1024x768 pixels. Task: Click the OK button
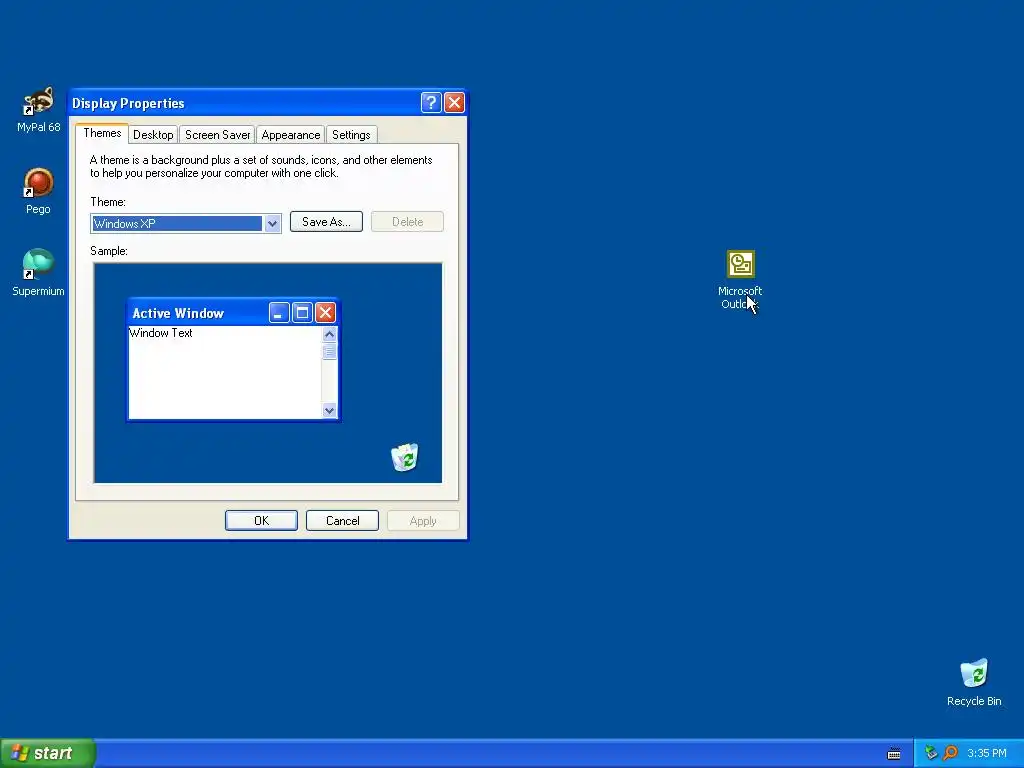[x=261, y=520]
